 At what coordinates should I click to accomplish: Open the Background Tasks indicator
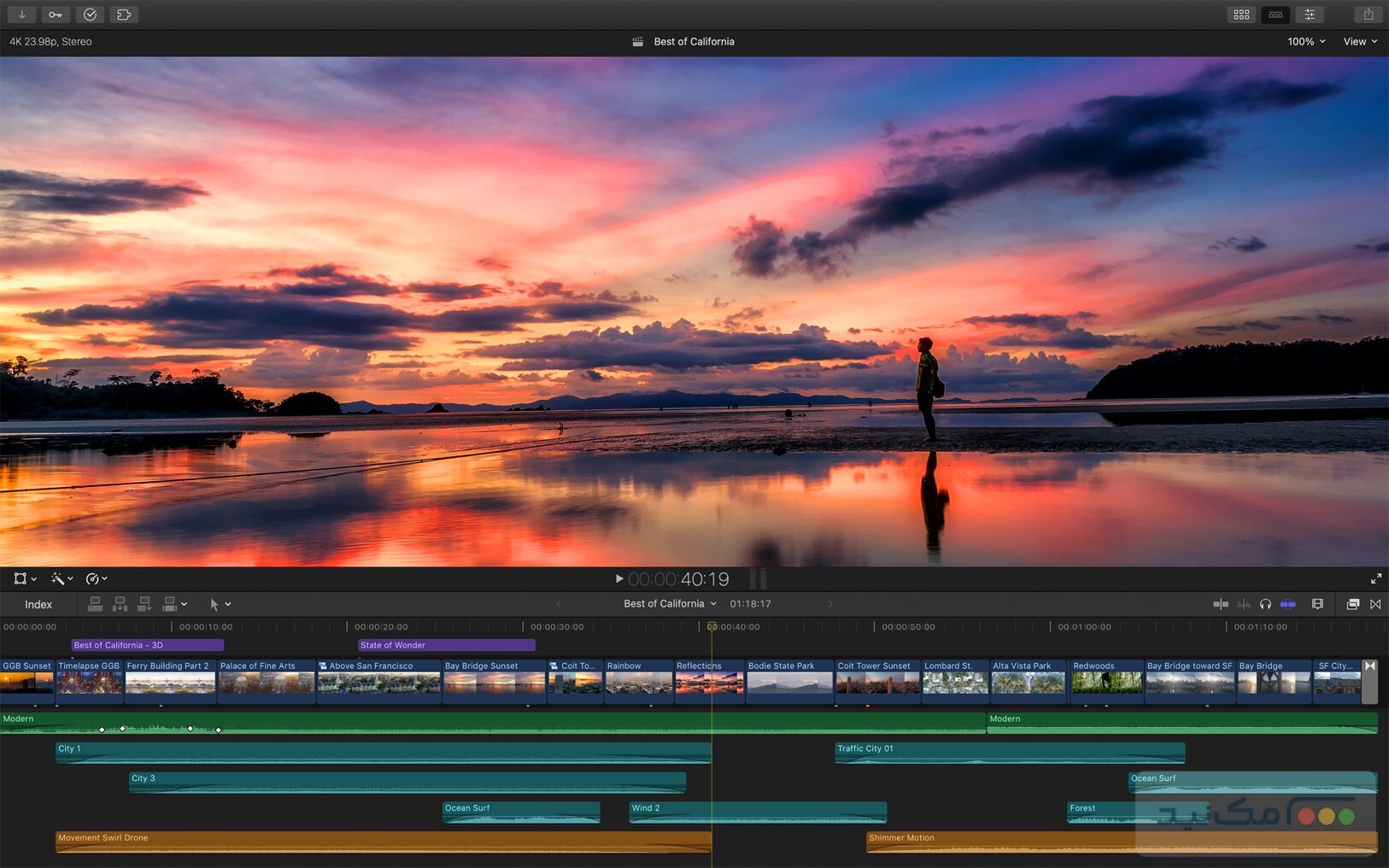90,15
